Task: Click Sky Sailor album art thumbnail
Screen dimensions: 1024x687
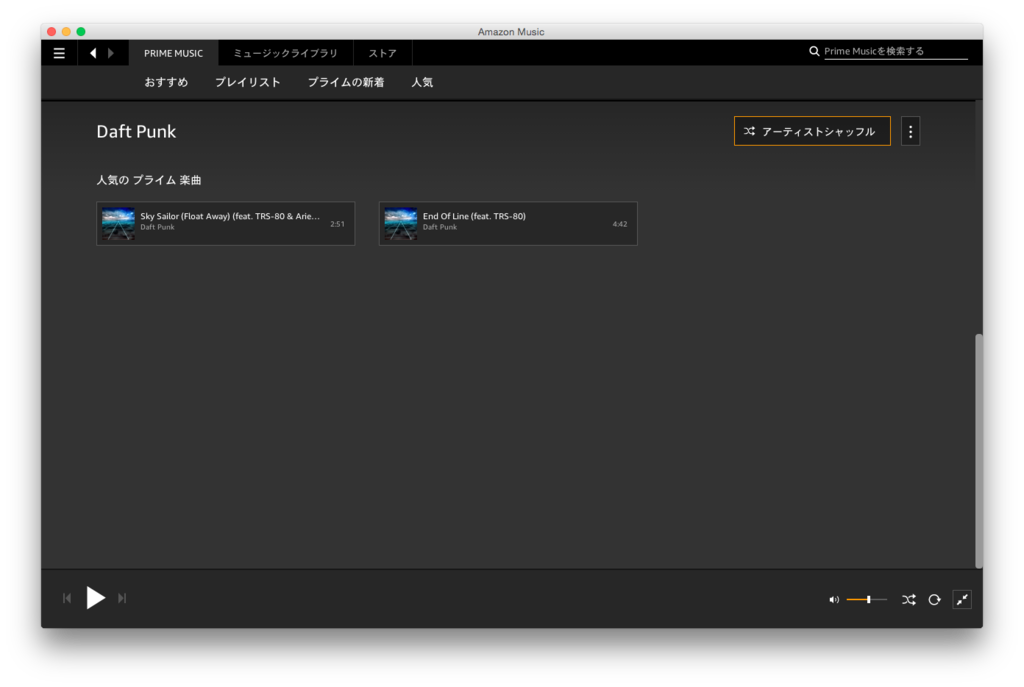Action: [118, 223]
